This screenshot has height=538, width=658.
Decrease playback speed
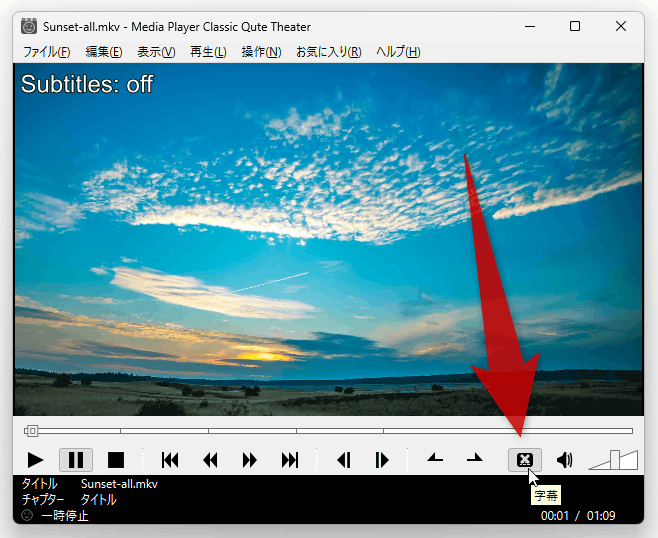(435, 459)
